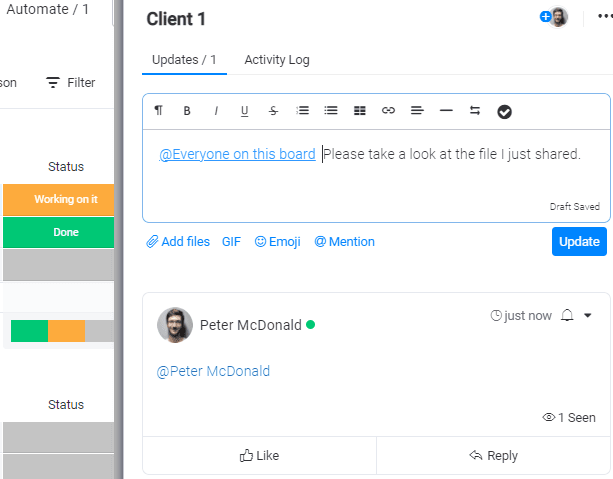Click the just now timestamp
This screenshot has height=479, width=613.
click(521, 315)
